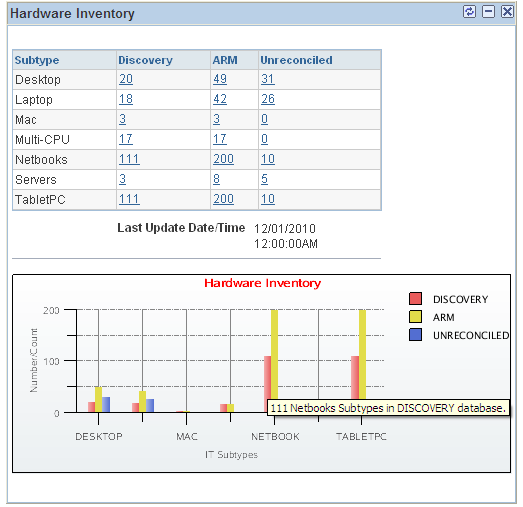Click the TabletPC Discovery red bar

pyautogui.click(x=355, y=378)
